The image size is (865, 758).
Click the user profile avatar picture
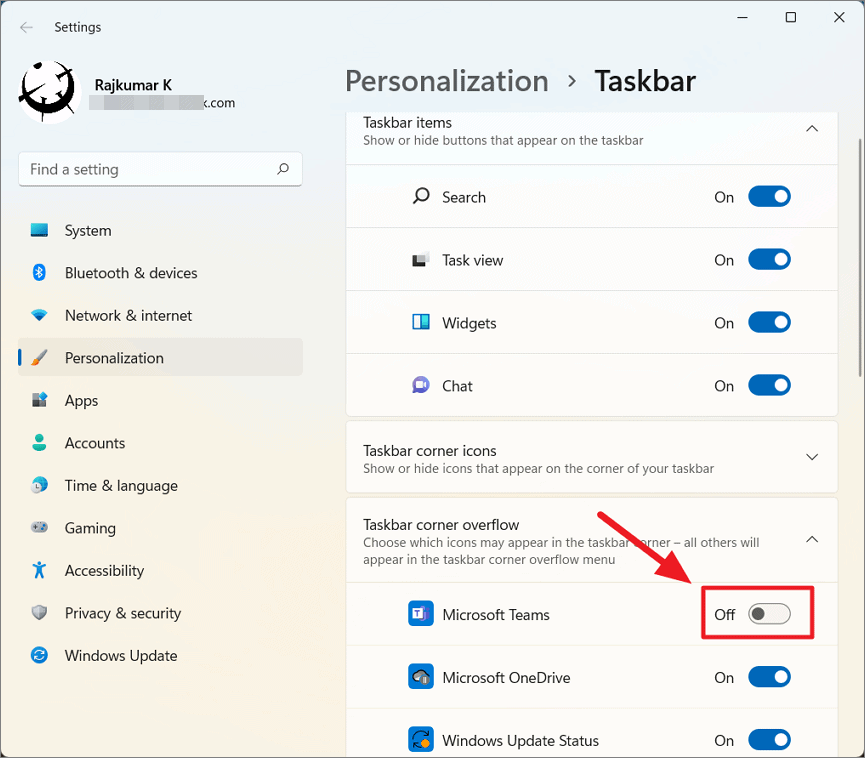(47, 91)
